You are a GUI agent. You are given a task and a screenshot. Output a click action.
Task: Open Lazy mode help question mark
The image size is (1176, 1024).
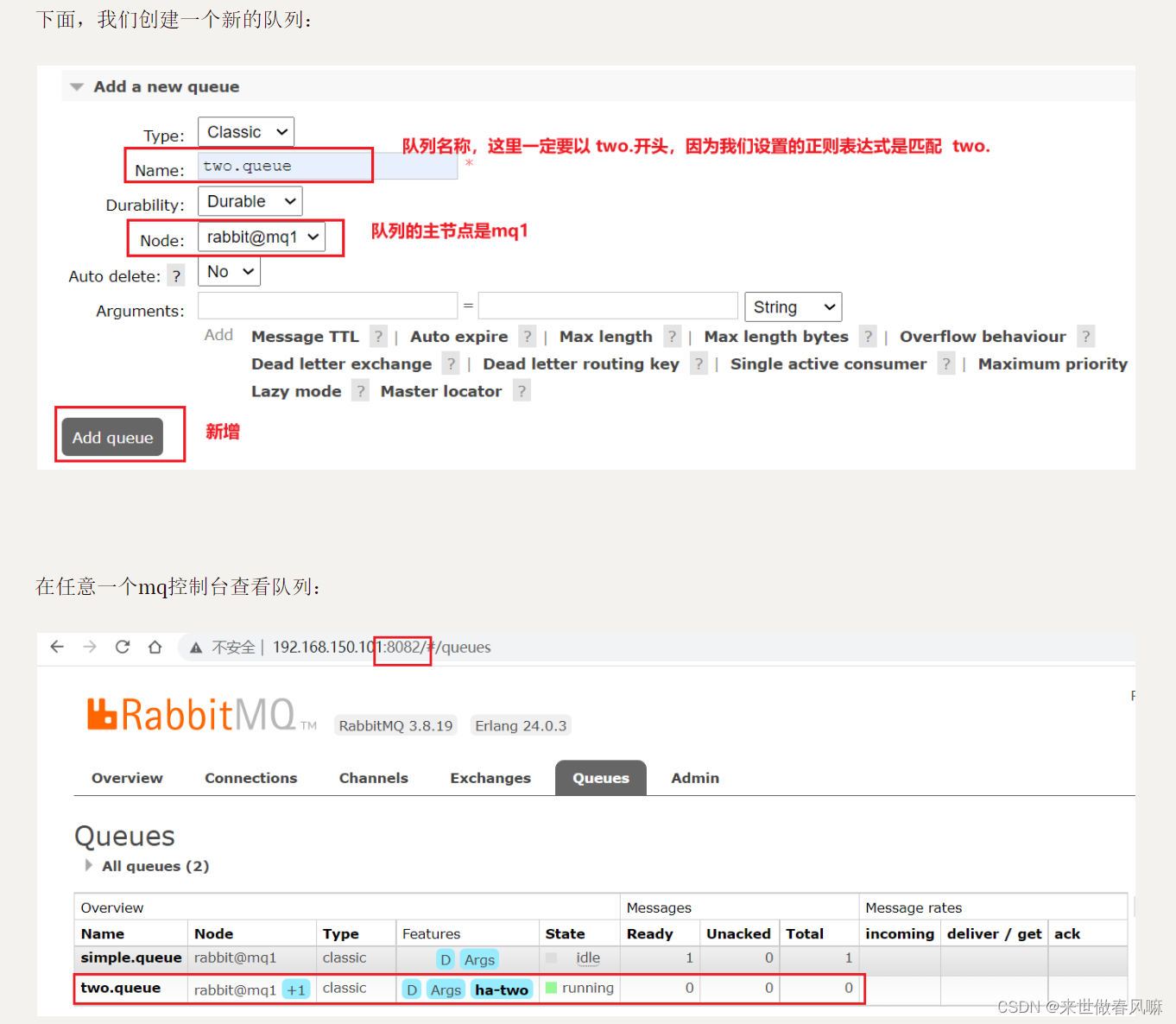[x=361, y=391]
